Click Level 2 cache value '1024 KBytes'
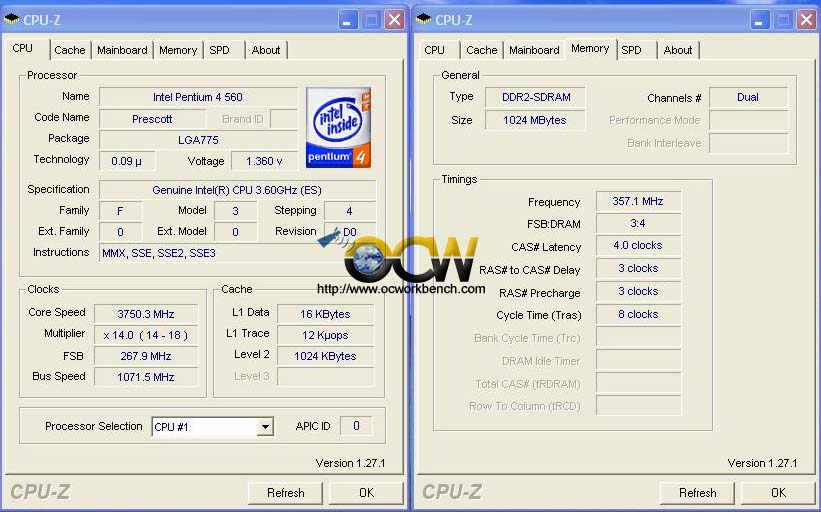821x512 pixels. point(325,356)
